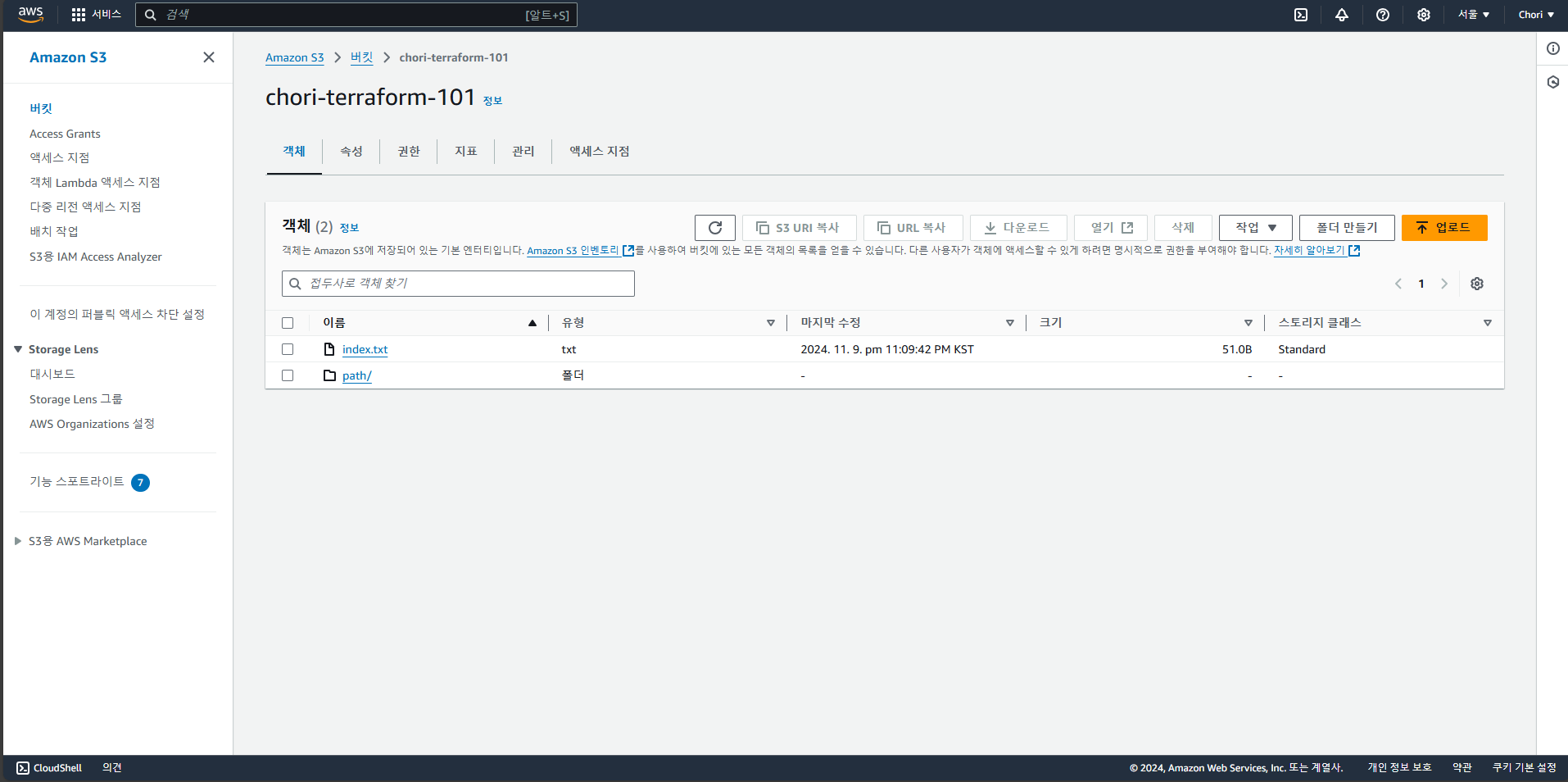The image size is (1568, 782).
Task: Click the external link icon after Amazon S3 인벤토리
Action: point(628,251)
